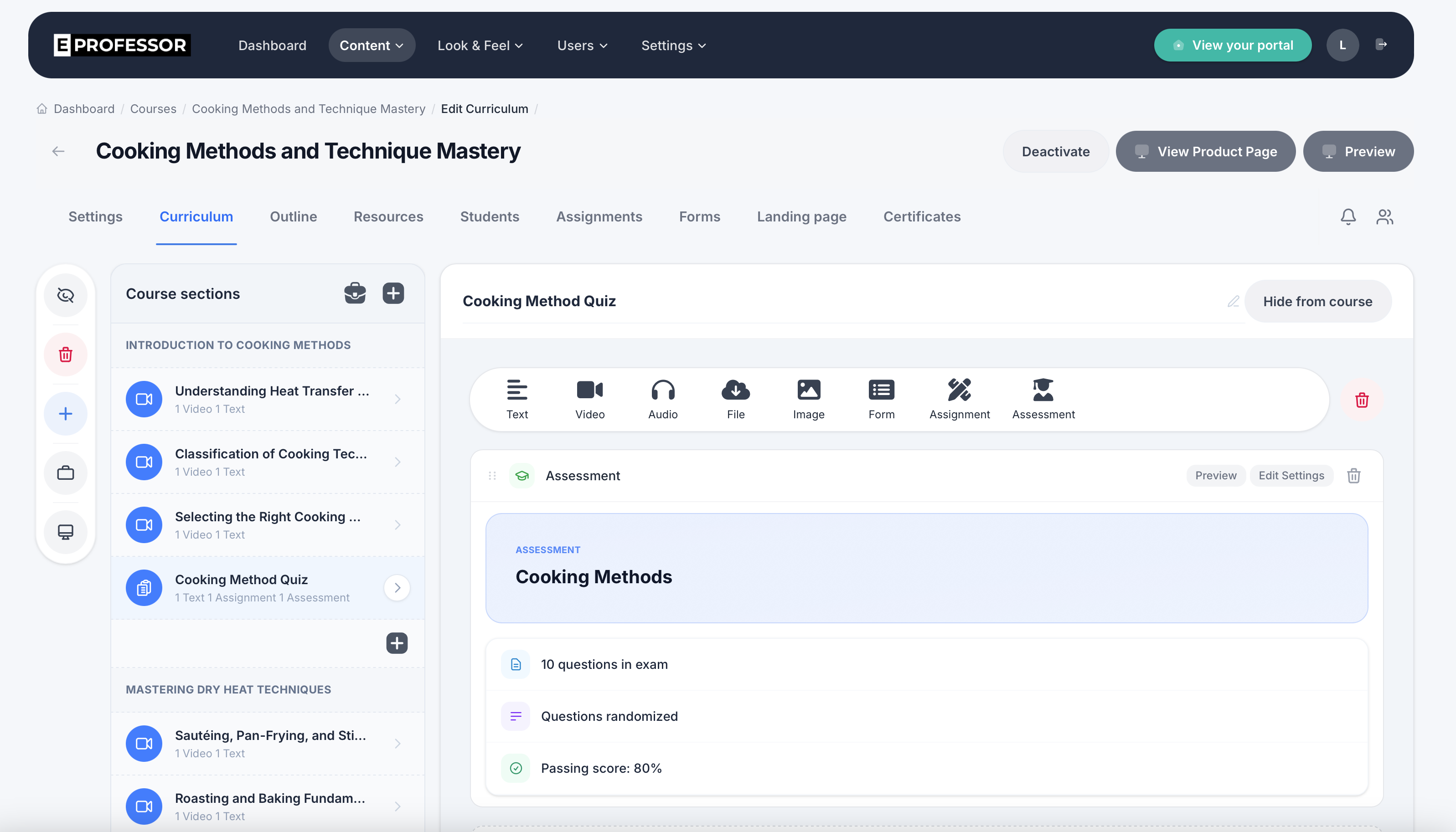Image resolution: width=1456 pixels, height=832 pixels.
Task: Switch to the Outline tab
Action: 293,216
